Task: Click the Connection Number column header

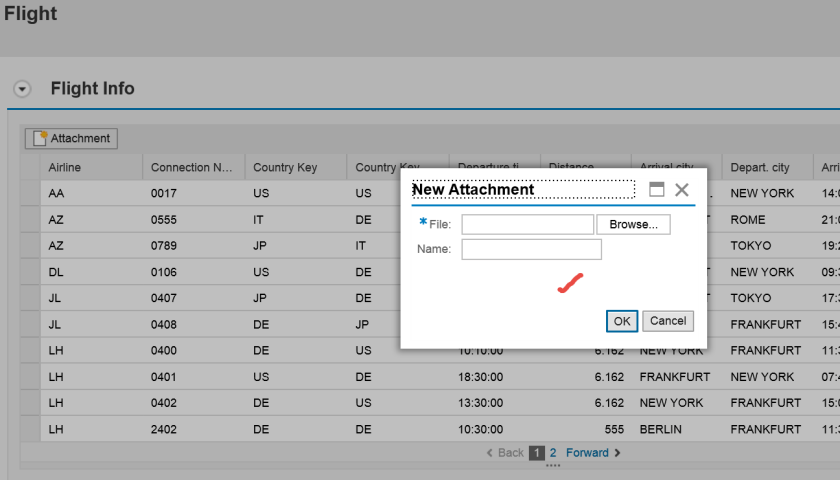Action: point(191,167)
